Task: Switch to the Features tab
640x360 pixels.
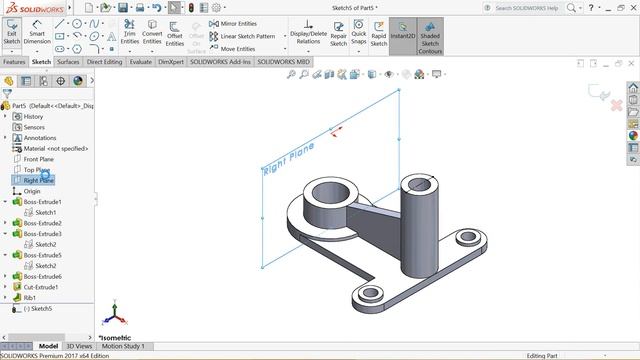Action: [x=14, y=62]
